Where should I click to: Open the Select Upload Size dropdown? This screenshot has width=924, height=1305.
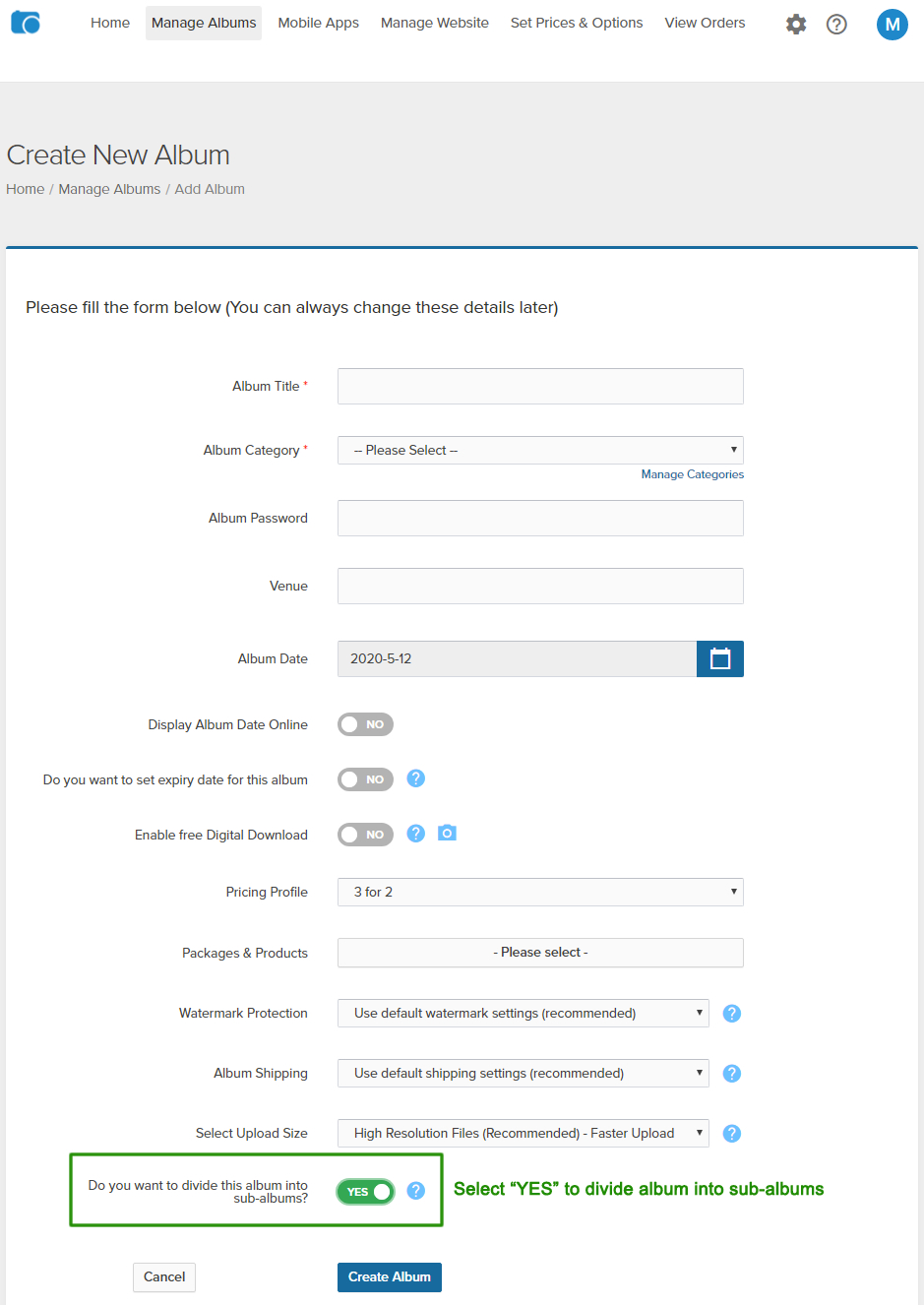pos(523,1133)
